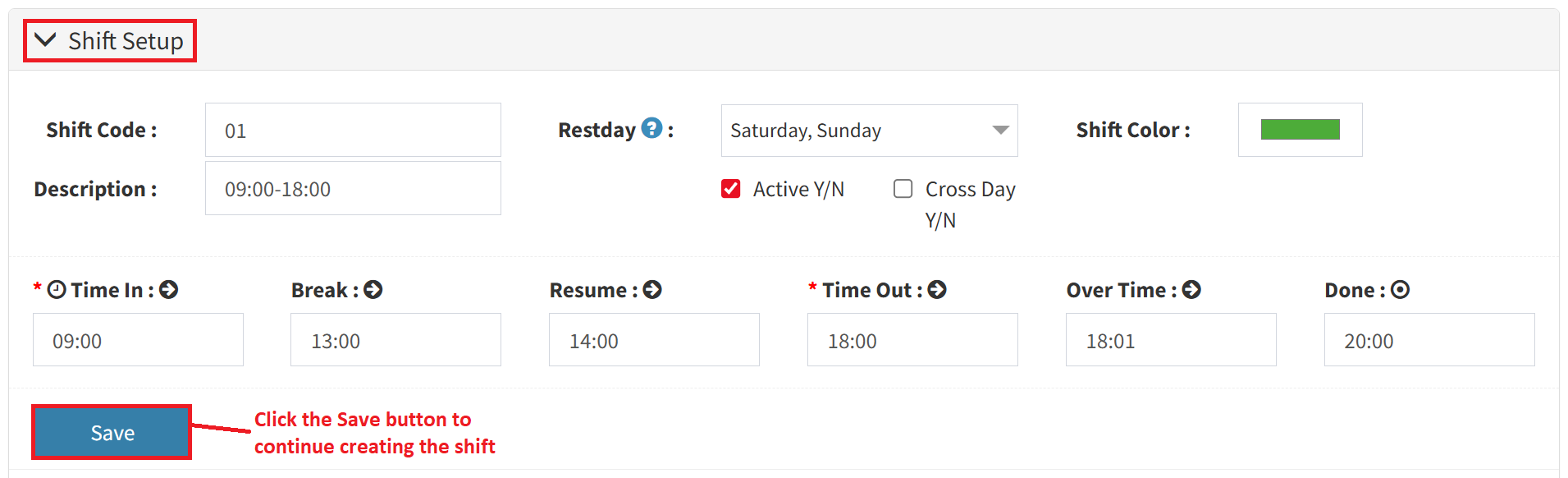1568x478 pixels.
Task: Click the arrow icon beside Break label
Action: point(373,290)
